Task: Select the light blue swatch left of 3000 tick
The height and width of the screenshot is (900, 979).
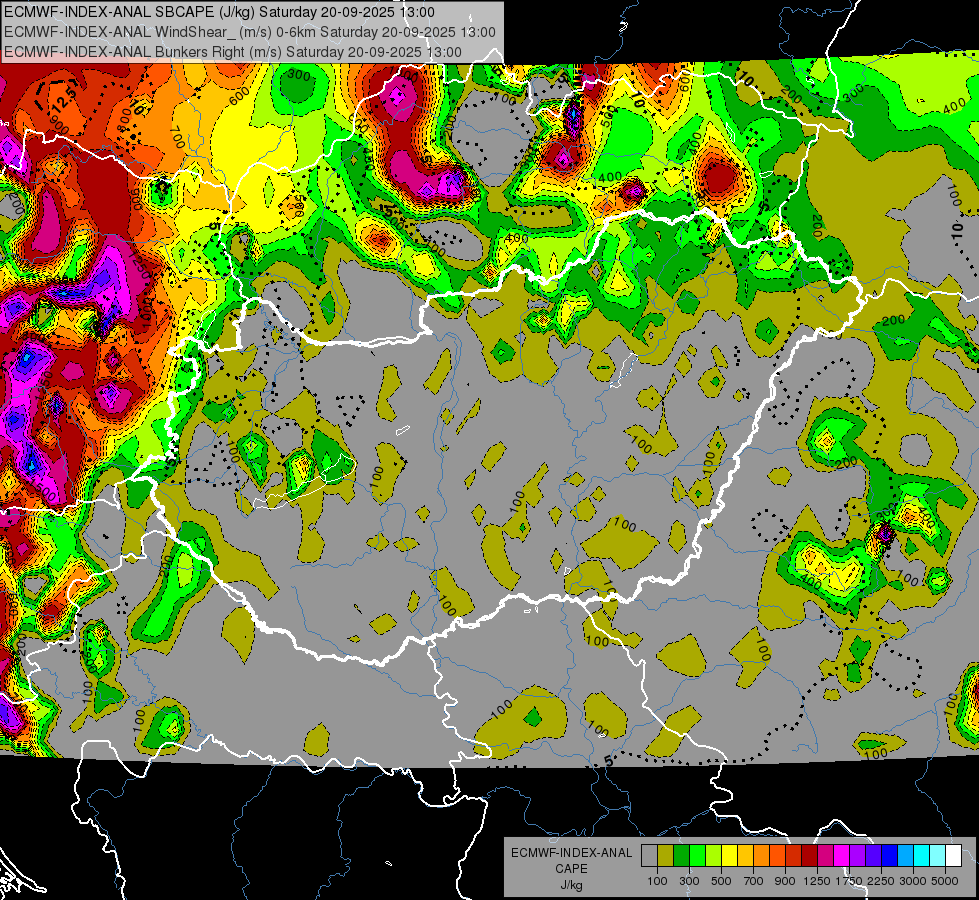Action: click(x=905, y=855)
